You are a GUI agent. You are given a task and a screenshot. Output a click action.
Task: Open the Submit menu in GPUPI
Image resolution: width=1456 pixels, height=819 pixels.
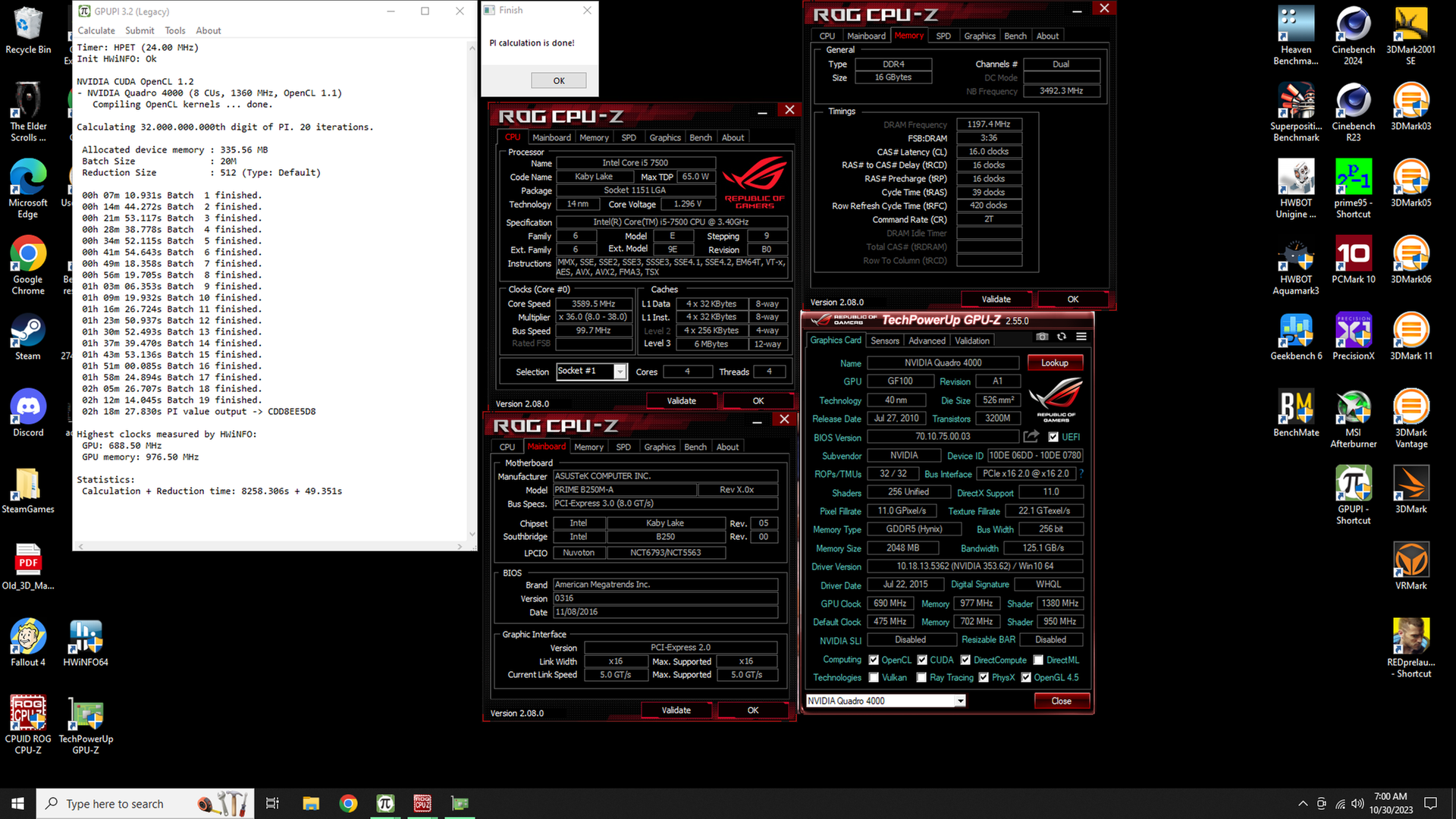140,30
